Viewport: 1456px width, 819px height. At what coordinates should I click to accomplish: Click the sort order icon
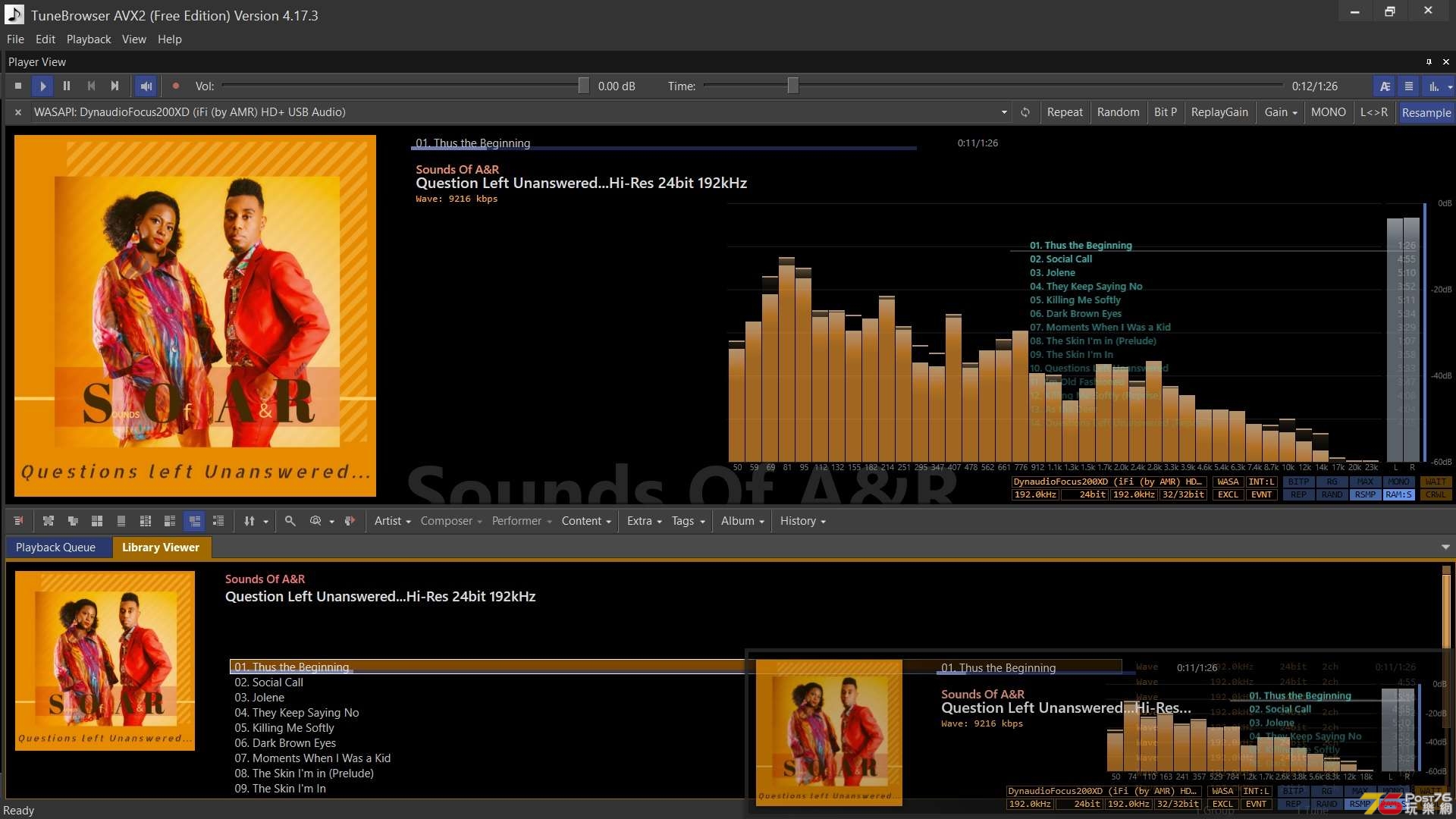pyautogui.click(x=249, y=521)
